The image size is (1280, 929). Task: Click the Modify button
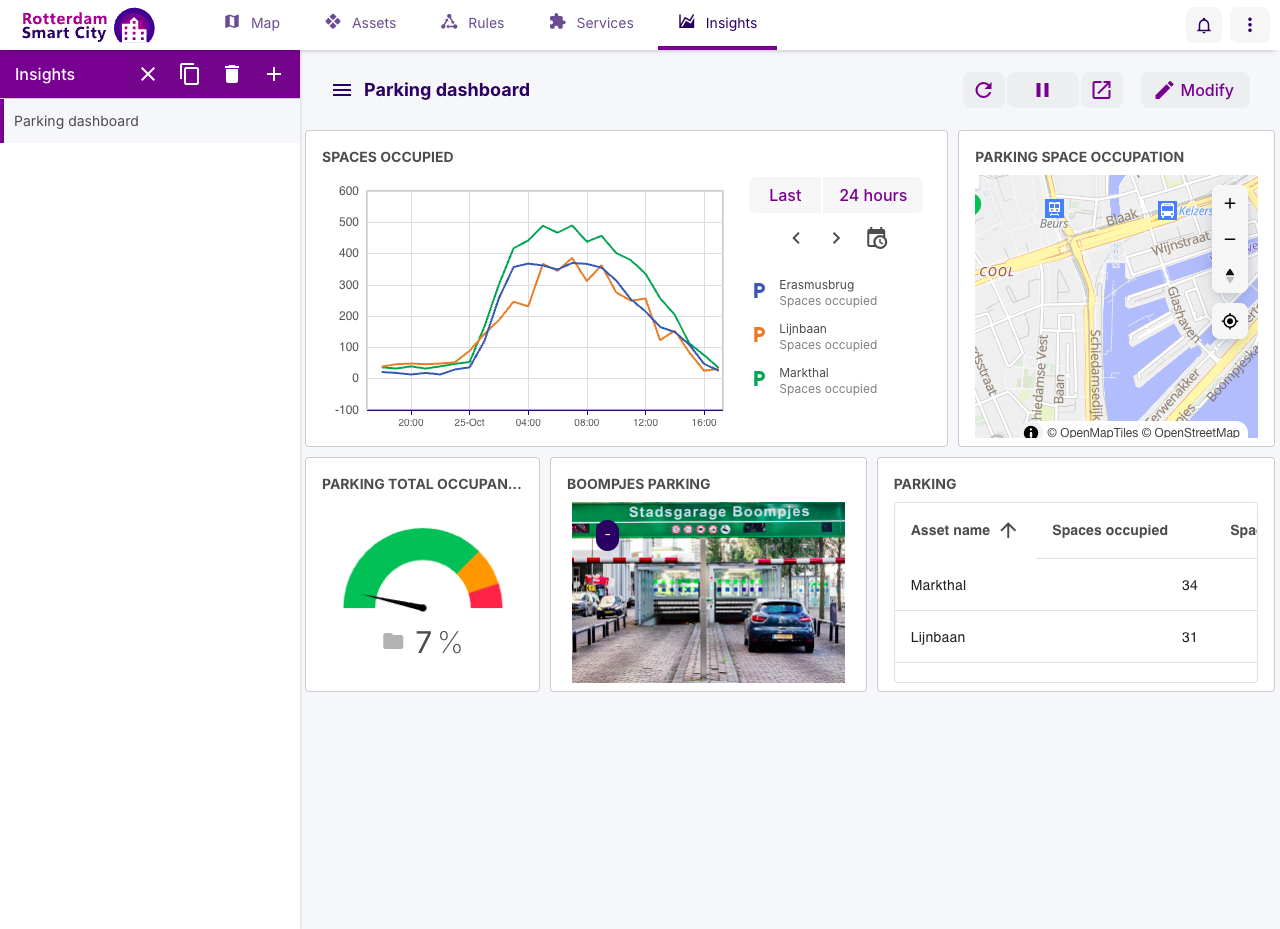(x=1195, y=90)
